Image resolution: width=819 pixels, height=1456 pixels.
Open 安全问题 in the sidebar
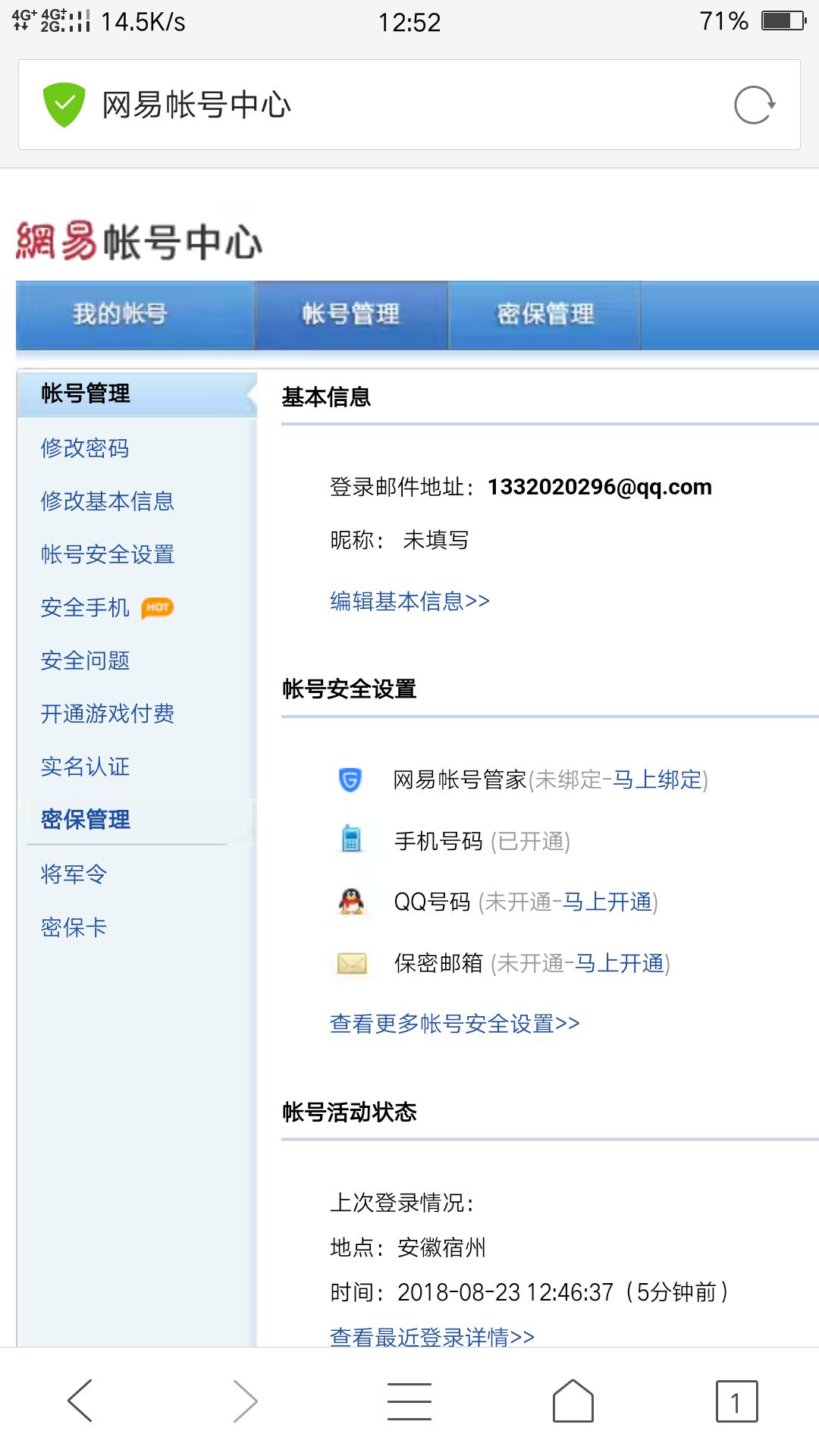coord(85,661)
